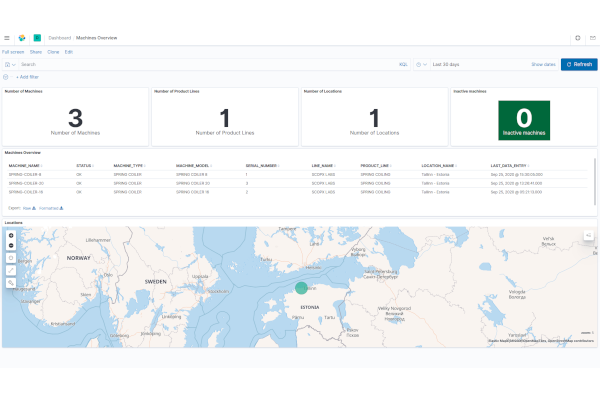Open the date quick menu dropdown

point(421,65)
